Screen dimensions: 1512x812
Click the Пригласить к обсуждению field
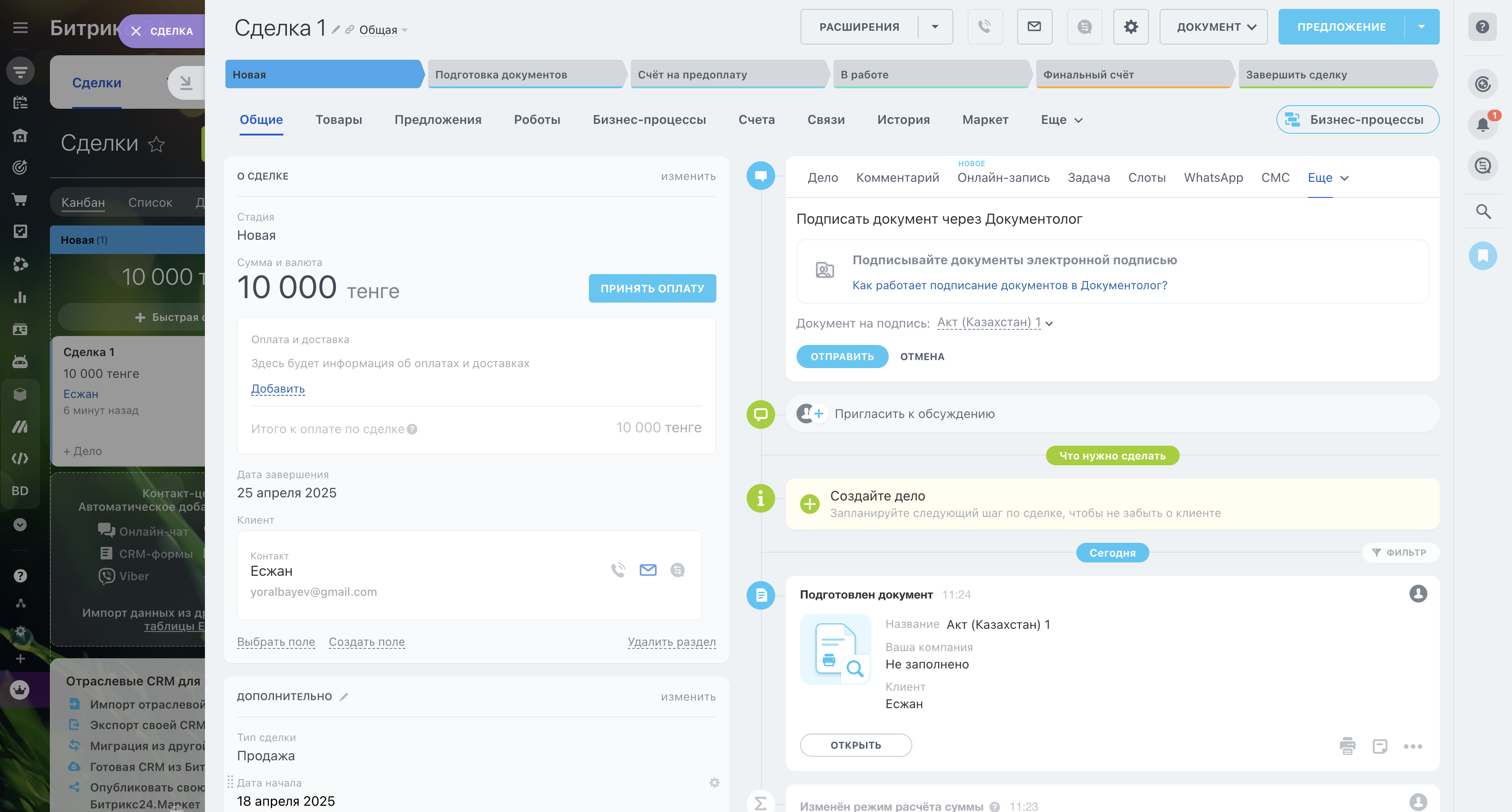click(x=914, y=414)
